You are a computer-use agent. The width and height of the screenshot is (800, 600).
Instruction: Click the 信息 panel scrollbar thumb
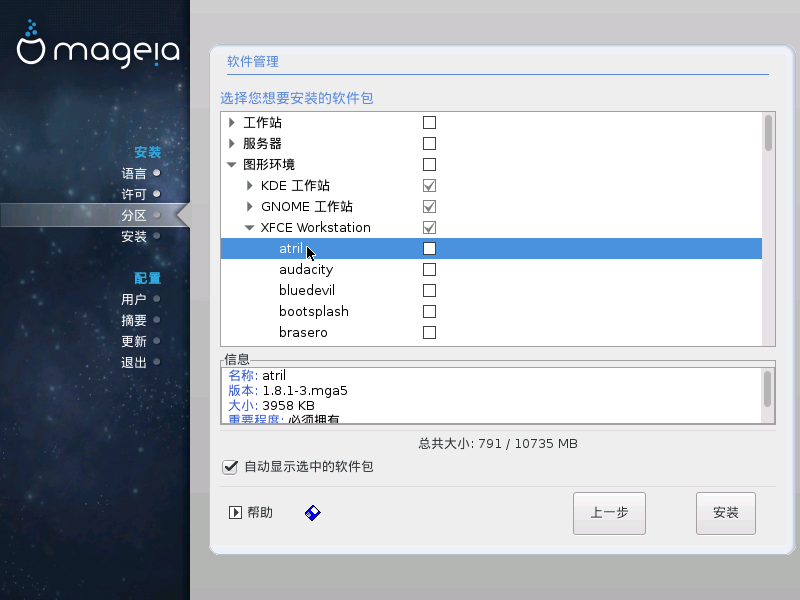coord(767,389)
